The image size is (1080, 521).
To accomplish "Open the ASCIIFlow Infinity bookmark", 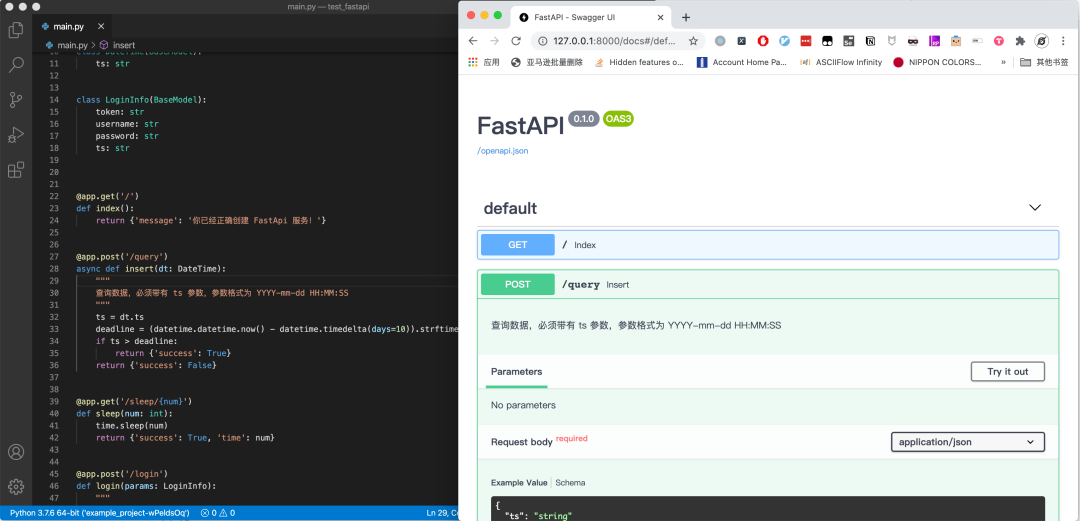I will pos(841,62).
